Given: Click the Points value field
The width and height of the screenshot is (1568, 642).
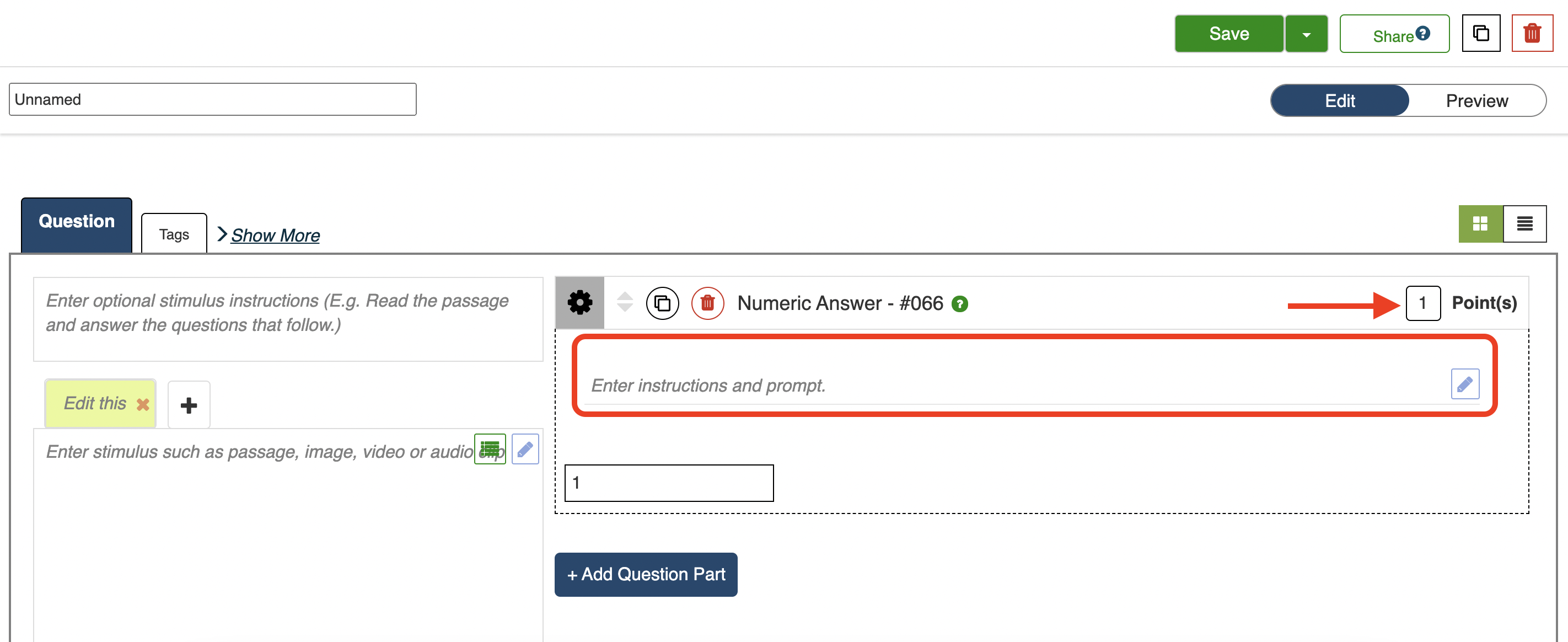Looking at the screenshot, I should coord(1422,303).
